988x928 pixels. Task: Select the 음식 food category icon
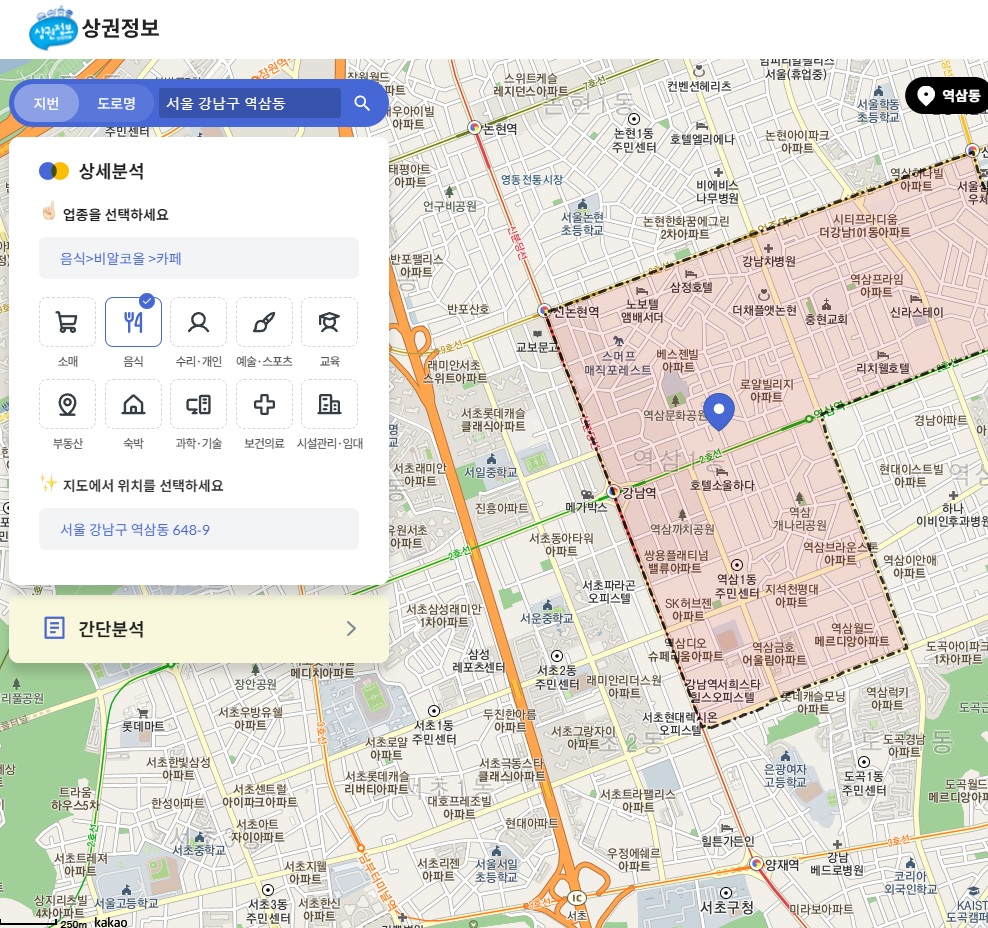point(133,322)
